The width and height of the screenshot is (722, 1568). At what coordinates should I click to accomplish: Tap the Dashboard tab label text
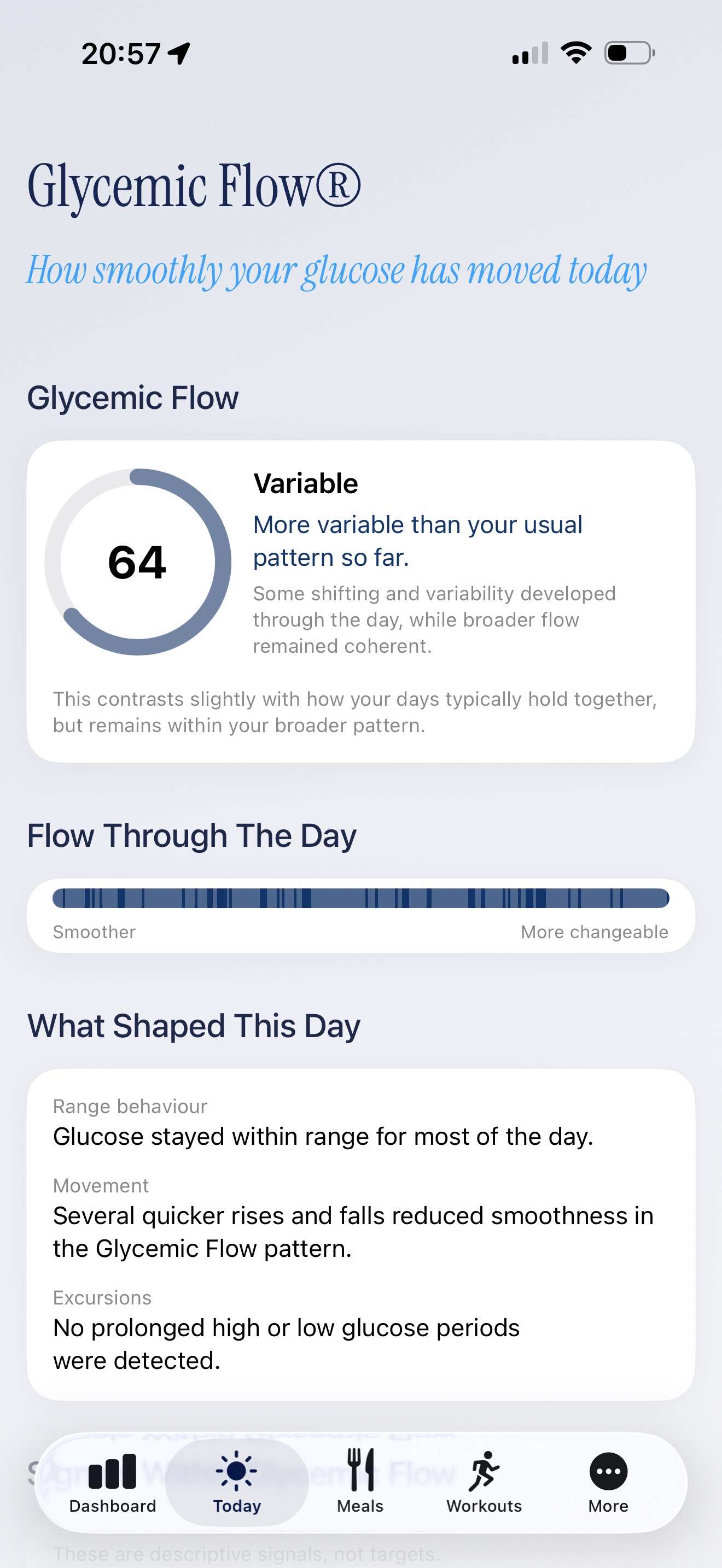(x=113, y=1506)
